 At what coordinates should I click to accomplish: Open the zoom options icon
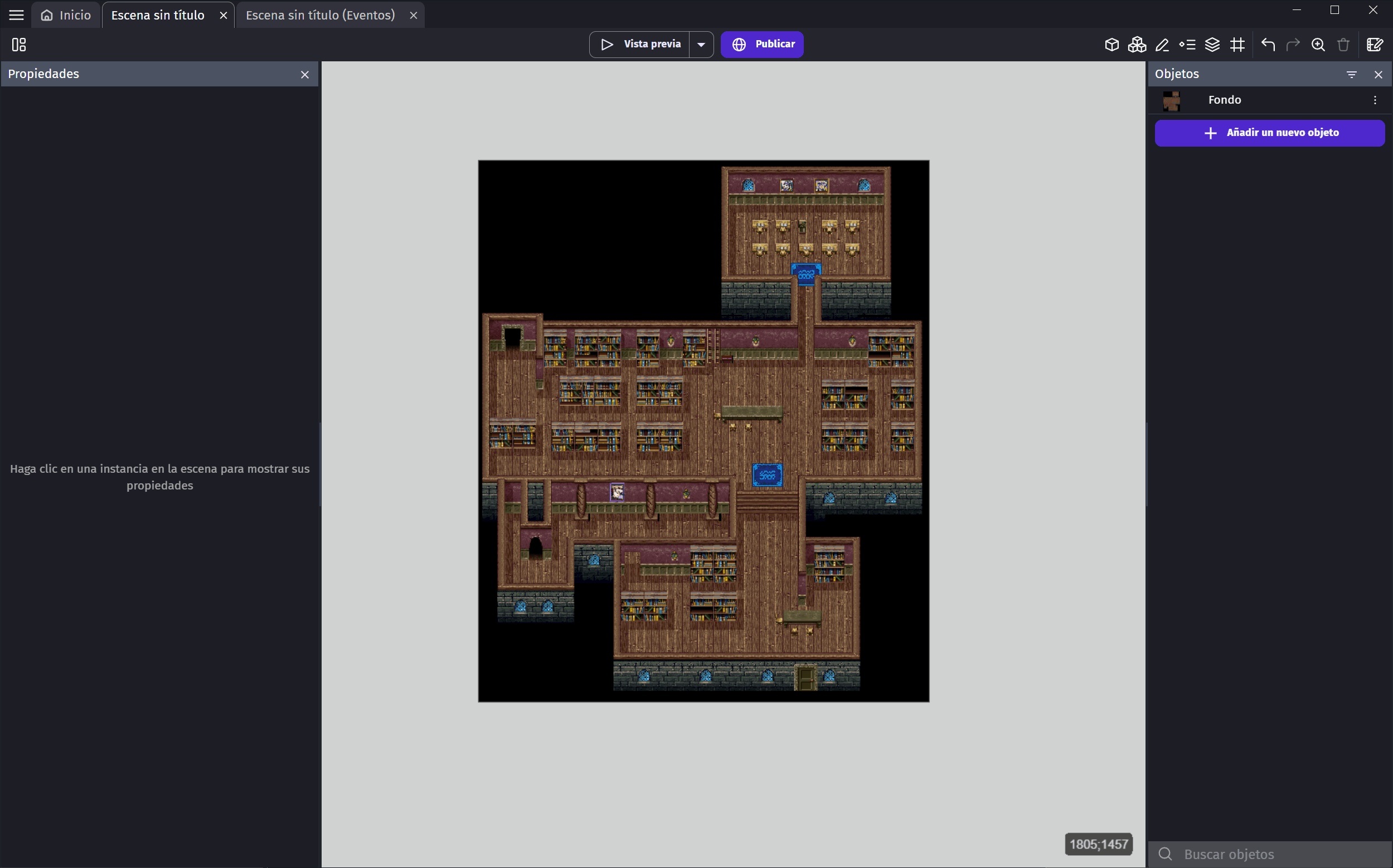tap(1318, 44)
